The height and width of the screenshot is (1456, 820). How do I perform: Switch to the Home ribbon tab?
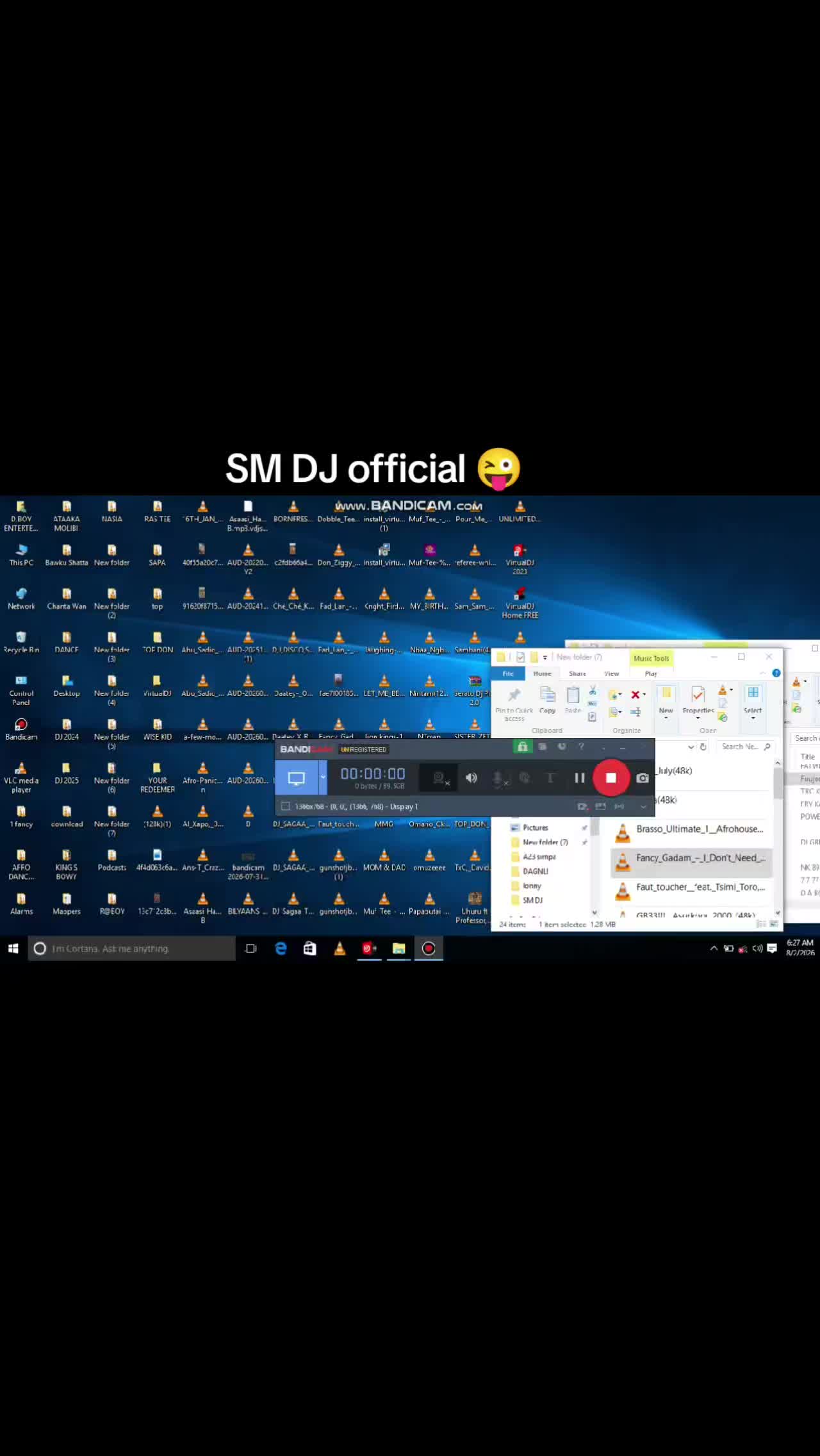[x=542, y=674]
